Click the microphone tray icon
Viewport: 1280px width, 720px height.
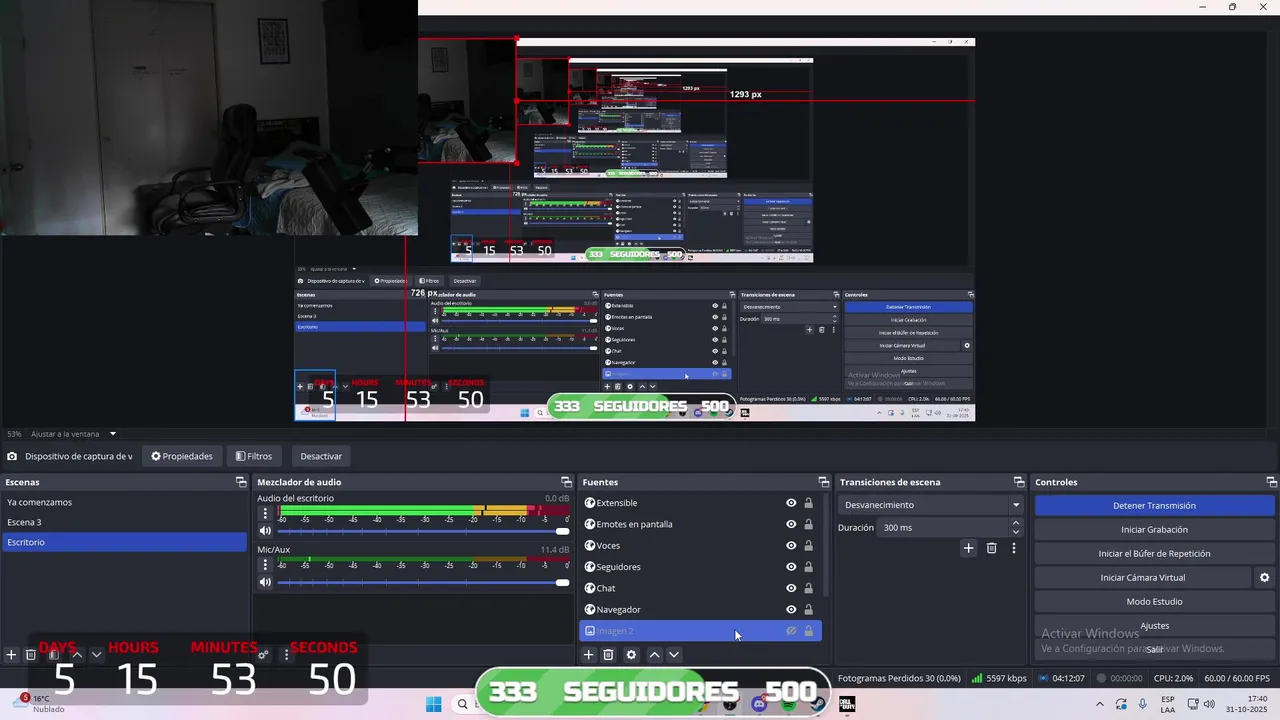click(x=1143, y=704)
